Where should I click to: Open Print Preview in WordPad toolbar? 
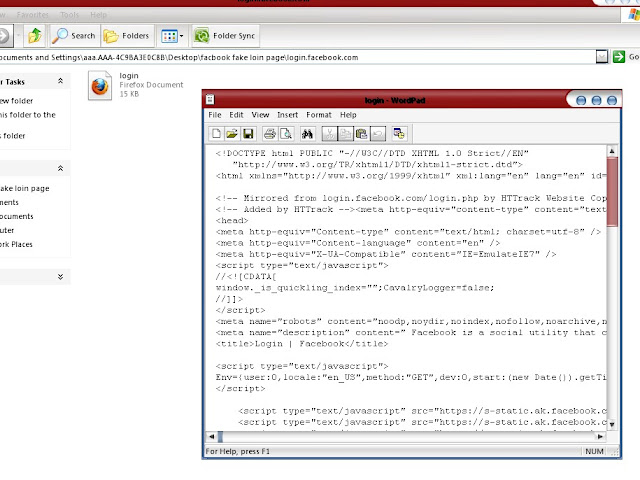pos(286,134)
